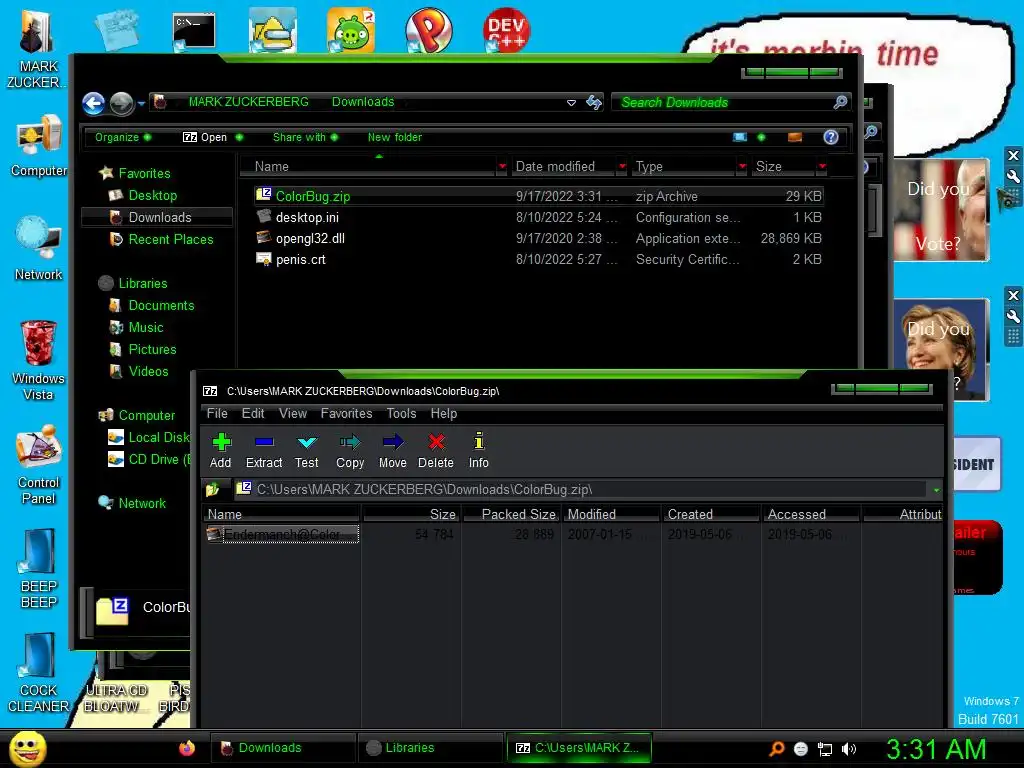Click the smiley Start button
Viewport: 1024px width, 768px height.
pyautogui.click(x=27, y=748)
